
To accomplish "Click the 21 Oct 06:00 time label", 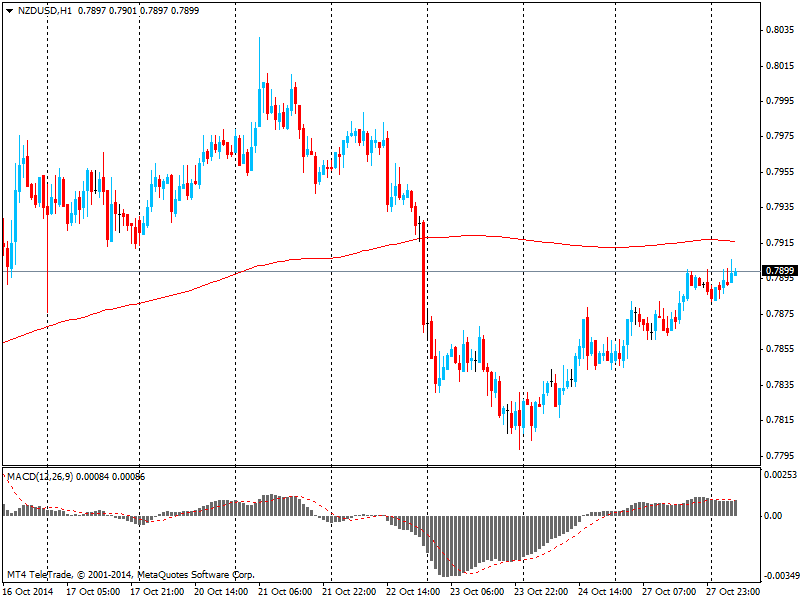I will [x=285, y=591].
